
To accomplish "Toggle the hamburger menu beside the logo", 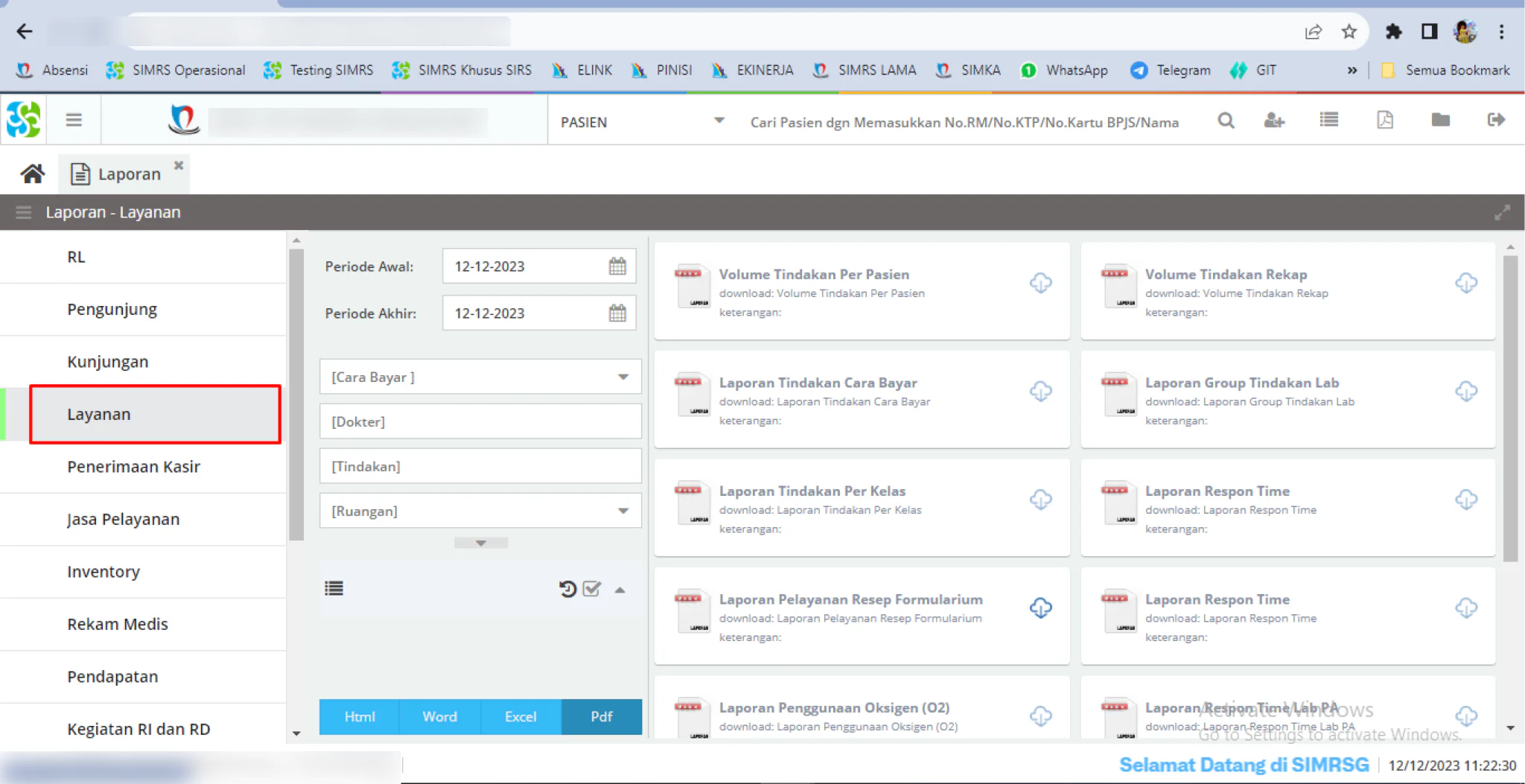I will click(74, 120).
